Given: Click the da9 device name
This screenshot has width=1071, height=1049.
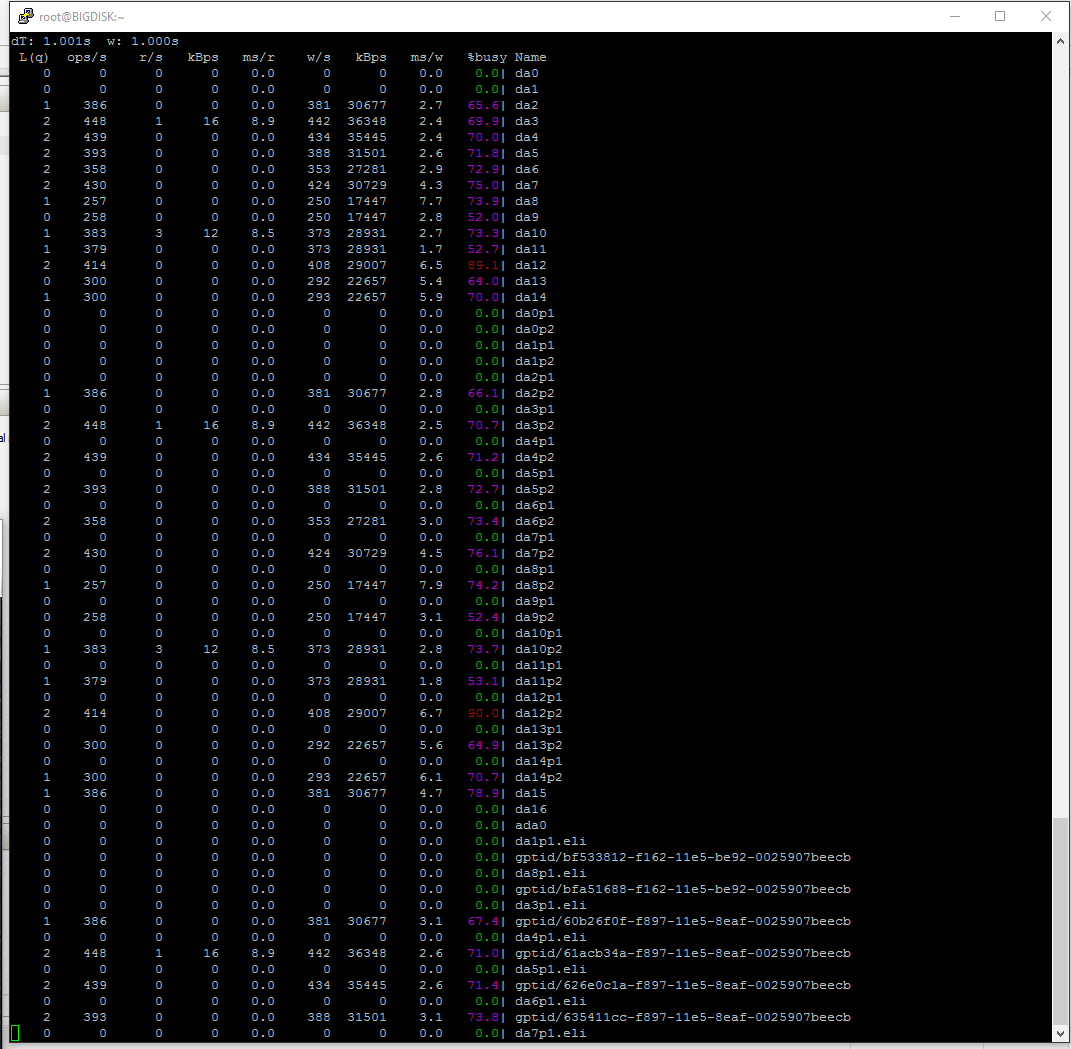Looking at the screenshot, I should click(527, 217).
